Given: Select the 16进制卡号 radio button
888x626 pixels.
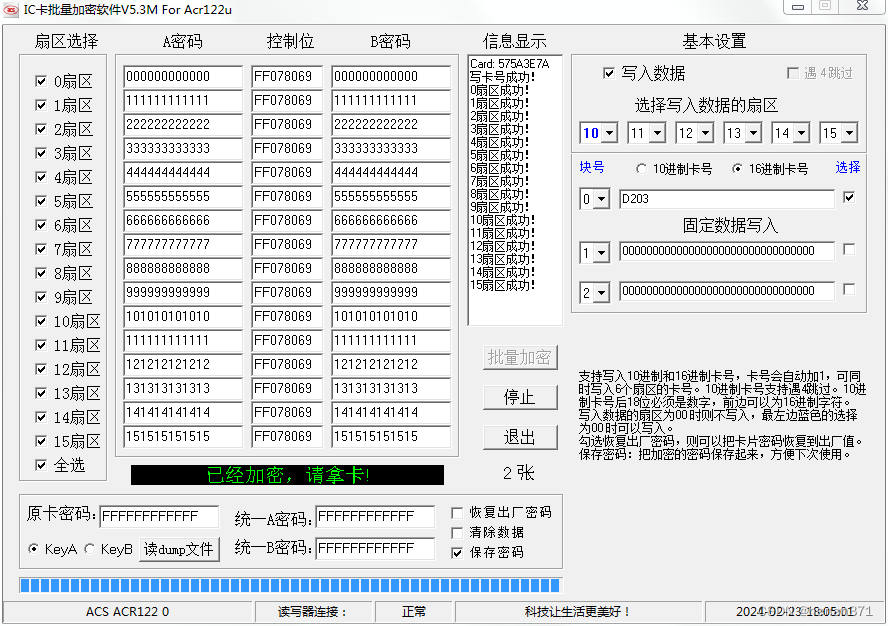Looking at the screenshot, I should point(737,169).
